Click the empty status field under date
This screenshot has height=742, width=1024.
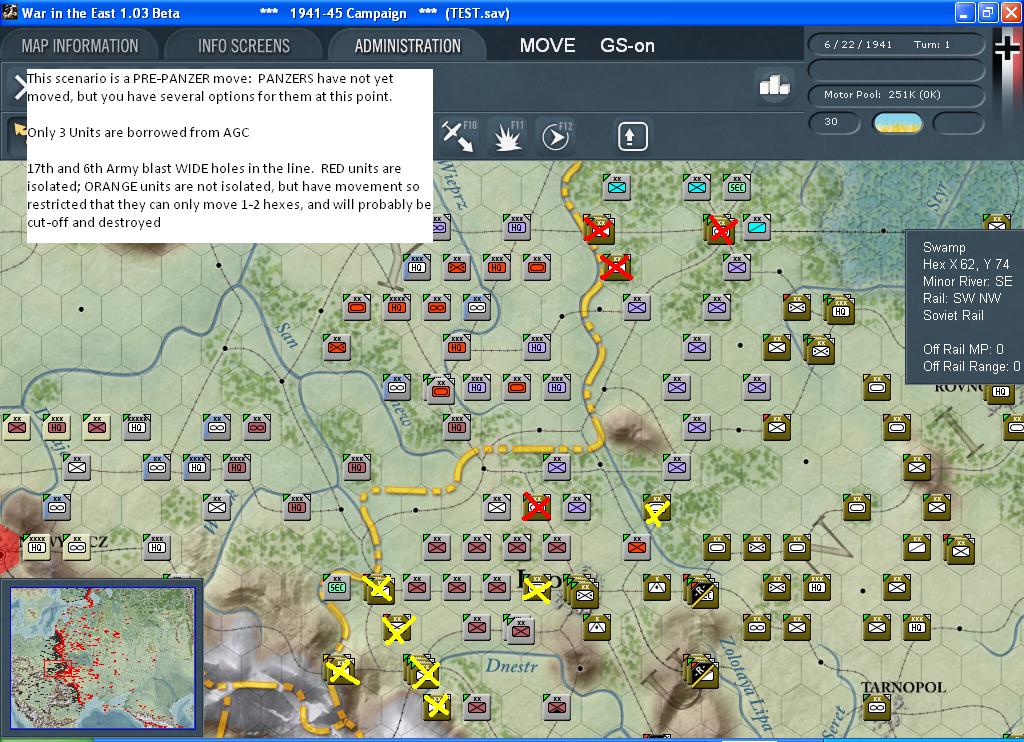click(896, 70)
